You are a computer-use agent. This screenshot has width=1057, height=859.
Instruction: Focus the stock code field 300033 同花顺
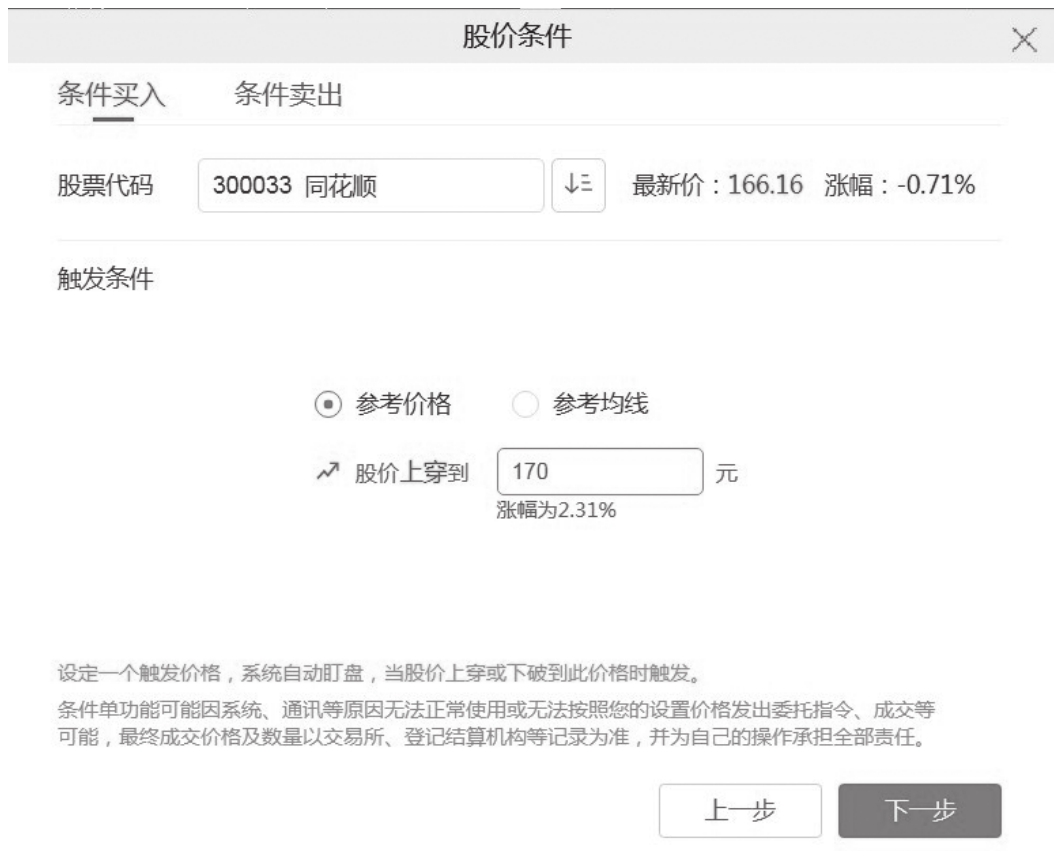click(371, 185)
